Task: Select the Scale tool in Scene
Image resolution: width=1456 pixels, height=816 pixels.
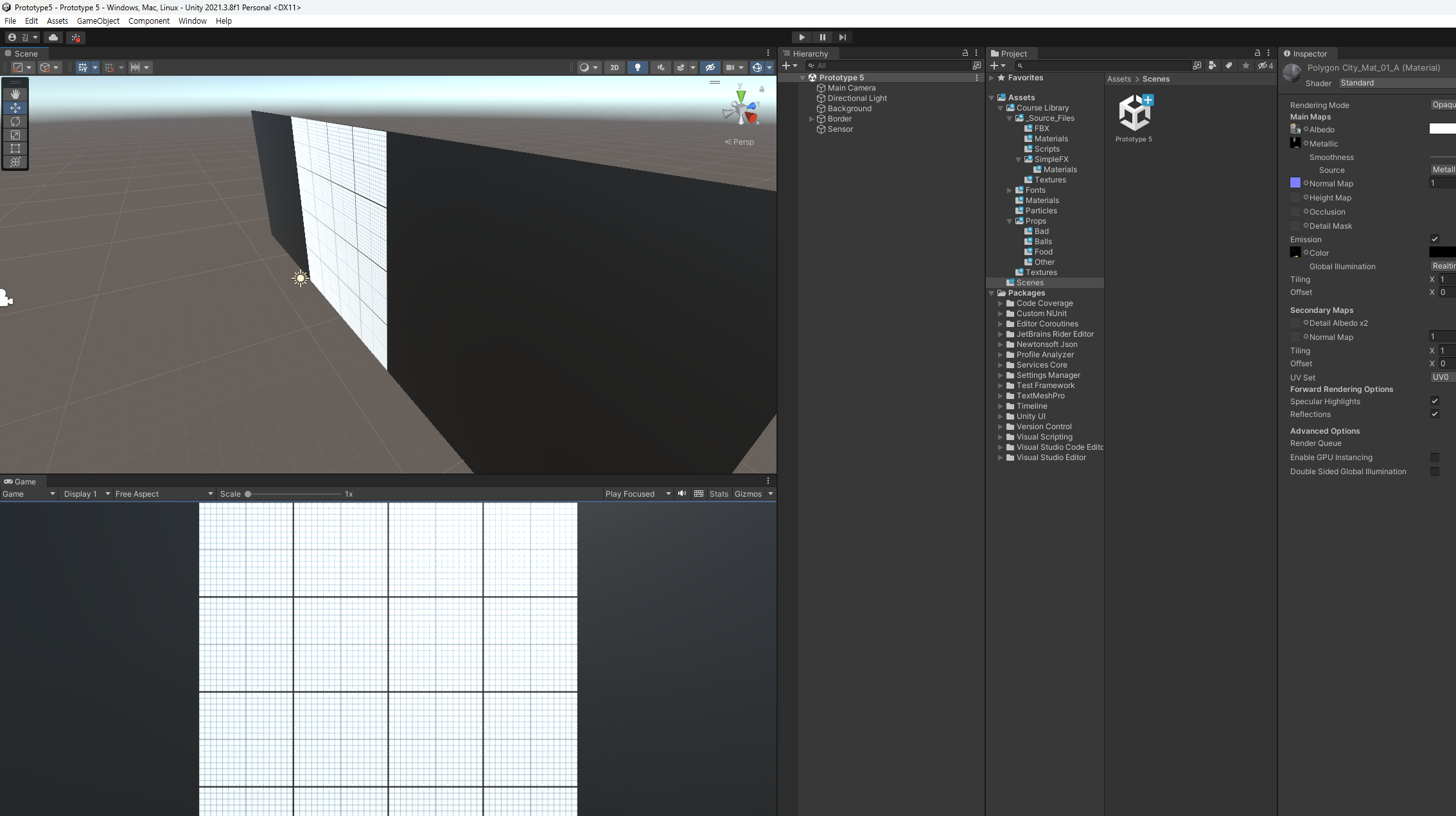Action: 15,135
